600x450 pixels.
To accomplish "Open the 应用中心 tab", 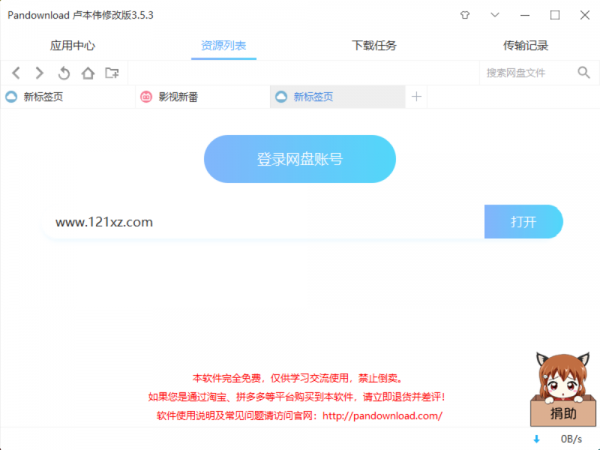I will (x=72, y=46).
